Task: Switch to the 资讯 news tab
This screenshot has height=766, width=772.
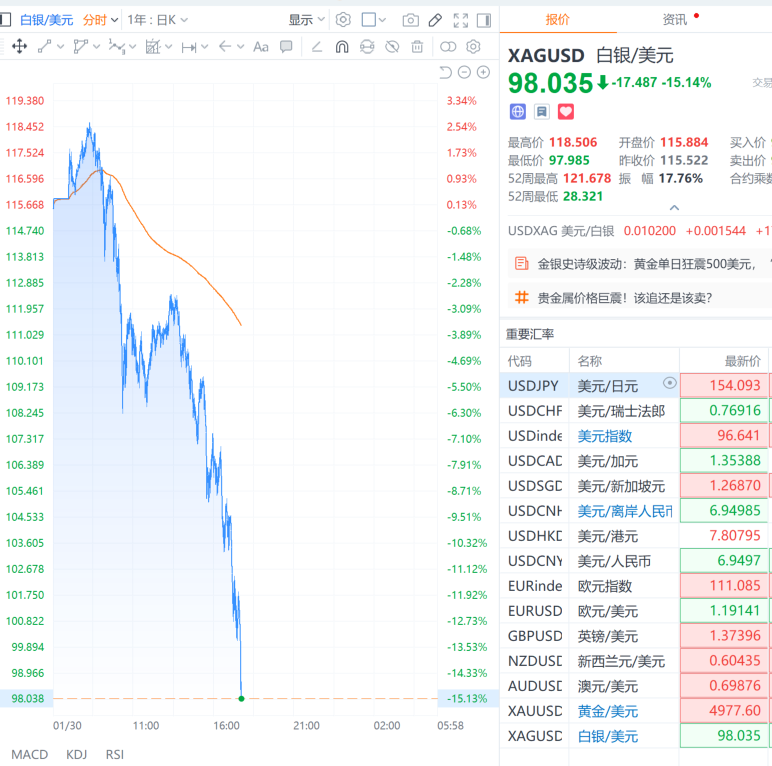Action: click(x=675, y=19)
